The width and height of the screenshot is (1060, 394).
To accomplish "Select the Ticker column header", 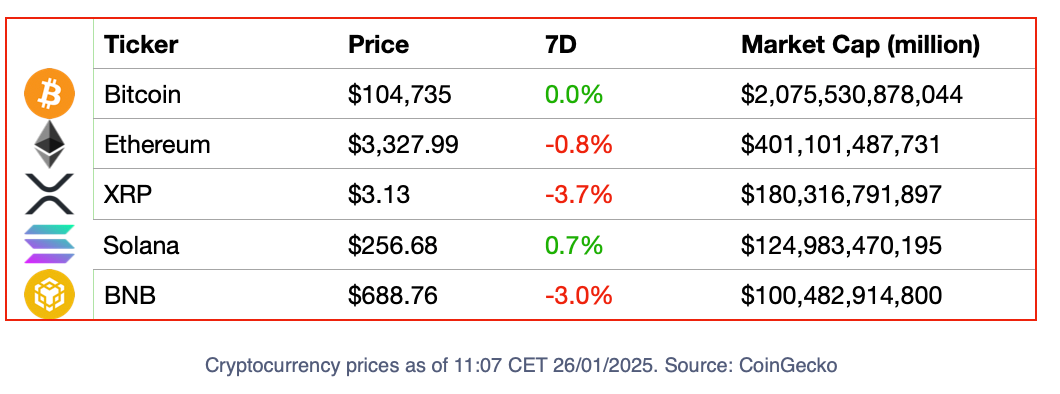I will coord(141,45).
